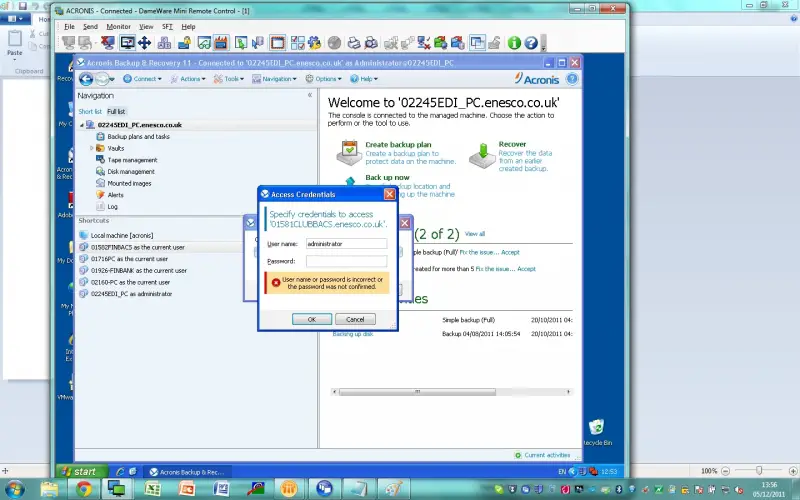The width and height of the screenshot is (800, 500).
Task: Adjust the zoom slider in background window
Action: pyautogui.click(x=759, y=471)
